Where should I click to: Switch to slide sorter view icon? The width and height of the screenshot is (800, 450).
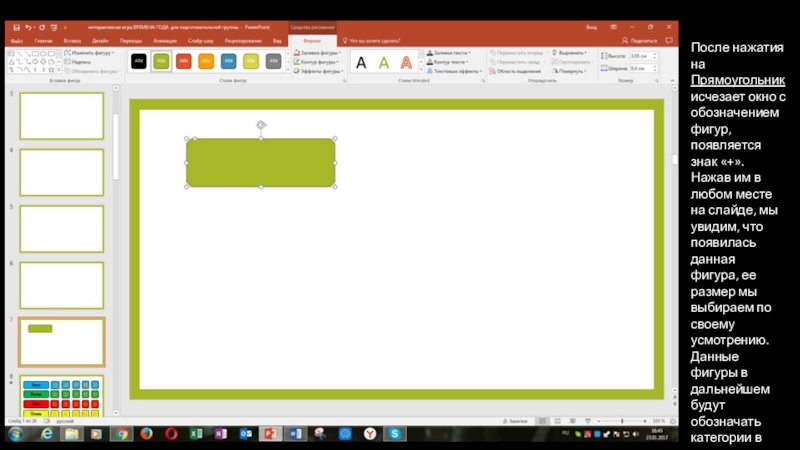click(558, 421)
